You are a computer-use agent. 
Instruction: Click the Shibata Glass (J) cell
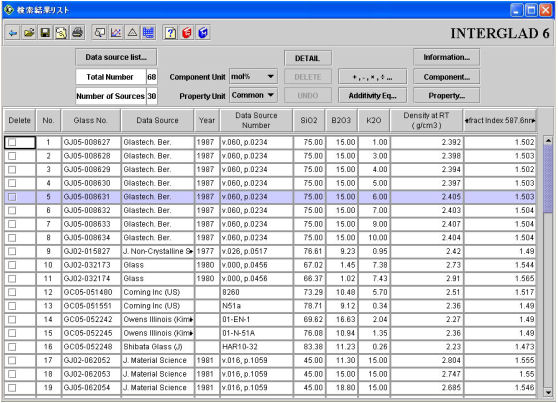coord(157,347)
